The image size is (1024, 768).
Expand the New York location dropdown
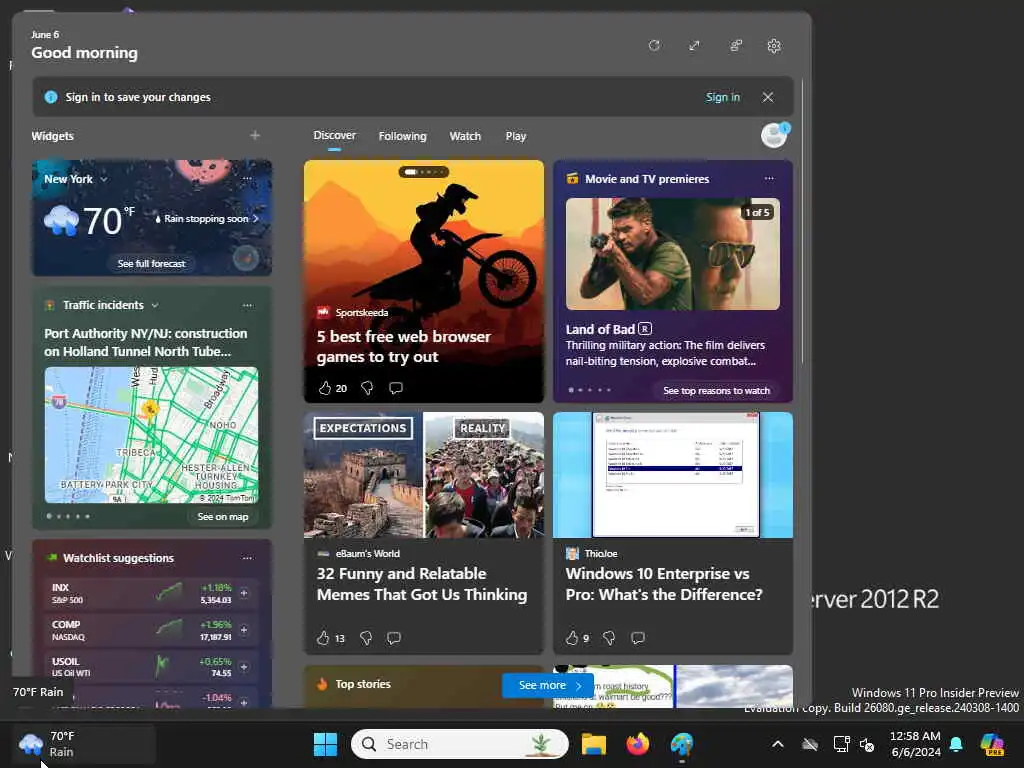click(x=104, y=179)
